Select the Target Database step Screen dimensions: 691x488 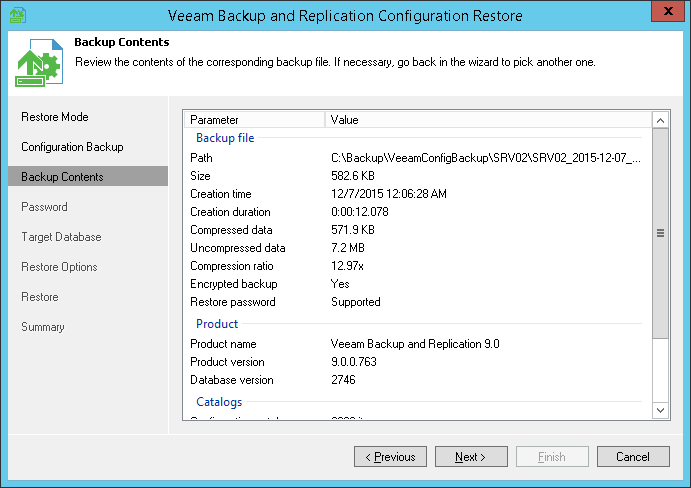61,237
